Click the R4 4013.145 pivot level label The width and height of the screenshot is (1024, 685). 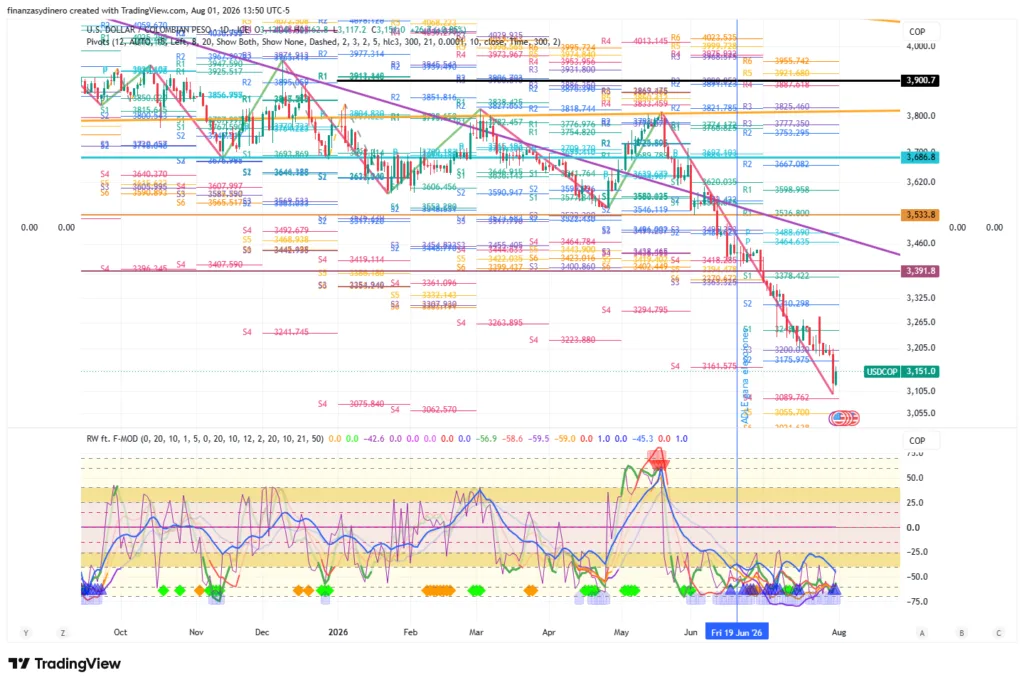coord(635,41)
